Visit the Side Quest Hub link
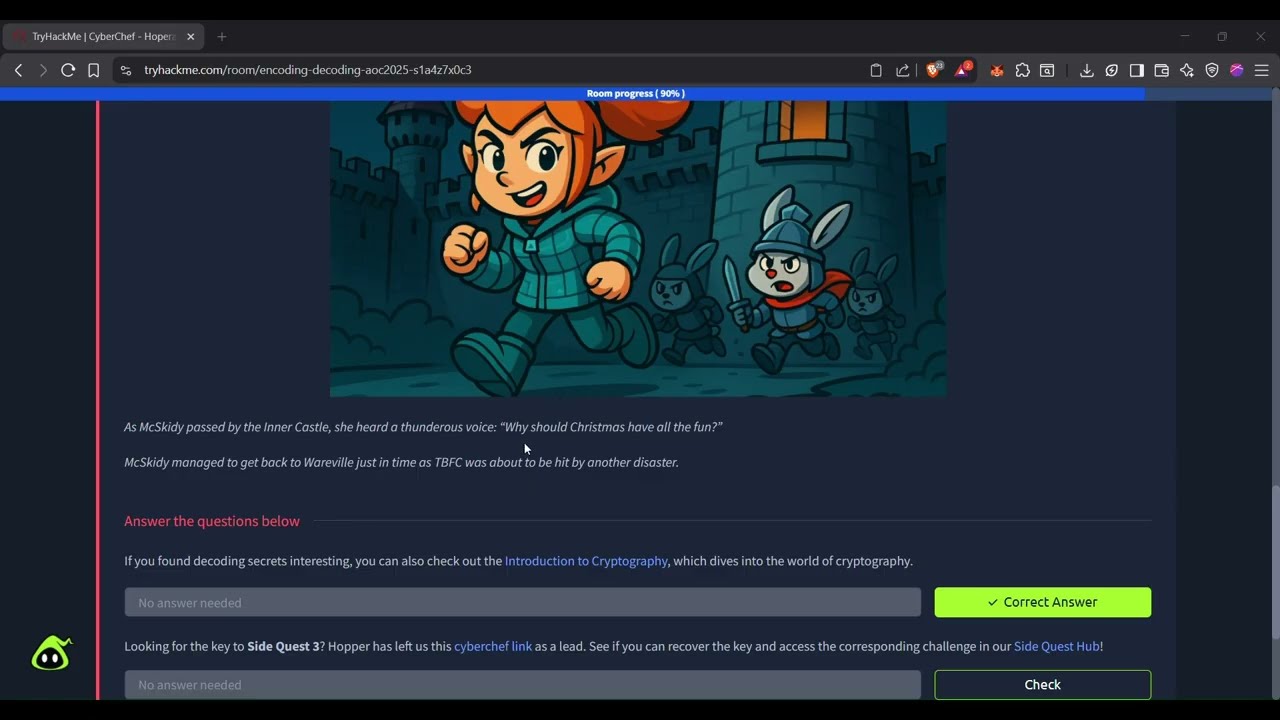This screenshot has width=1280, height=720. pyautogui.click(x=1057, y=646)
